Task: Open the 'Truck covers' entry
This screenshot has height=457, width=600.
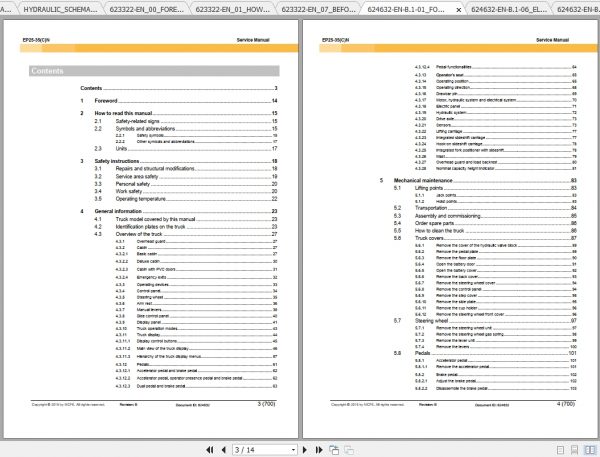Action: click(x=429, y=238)
